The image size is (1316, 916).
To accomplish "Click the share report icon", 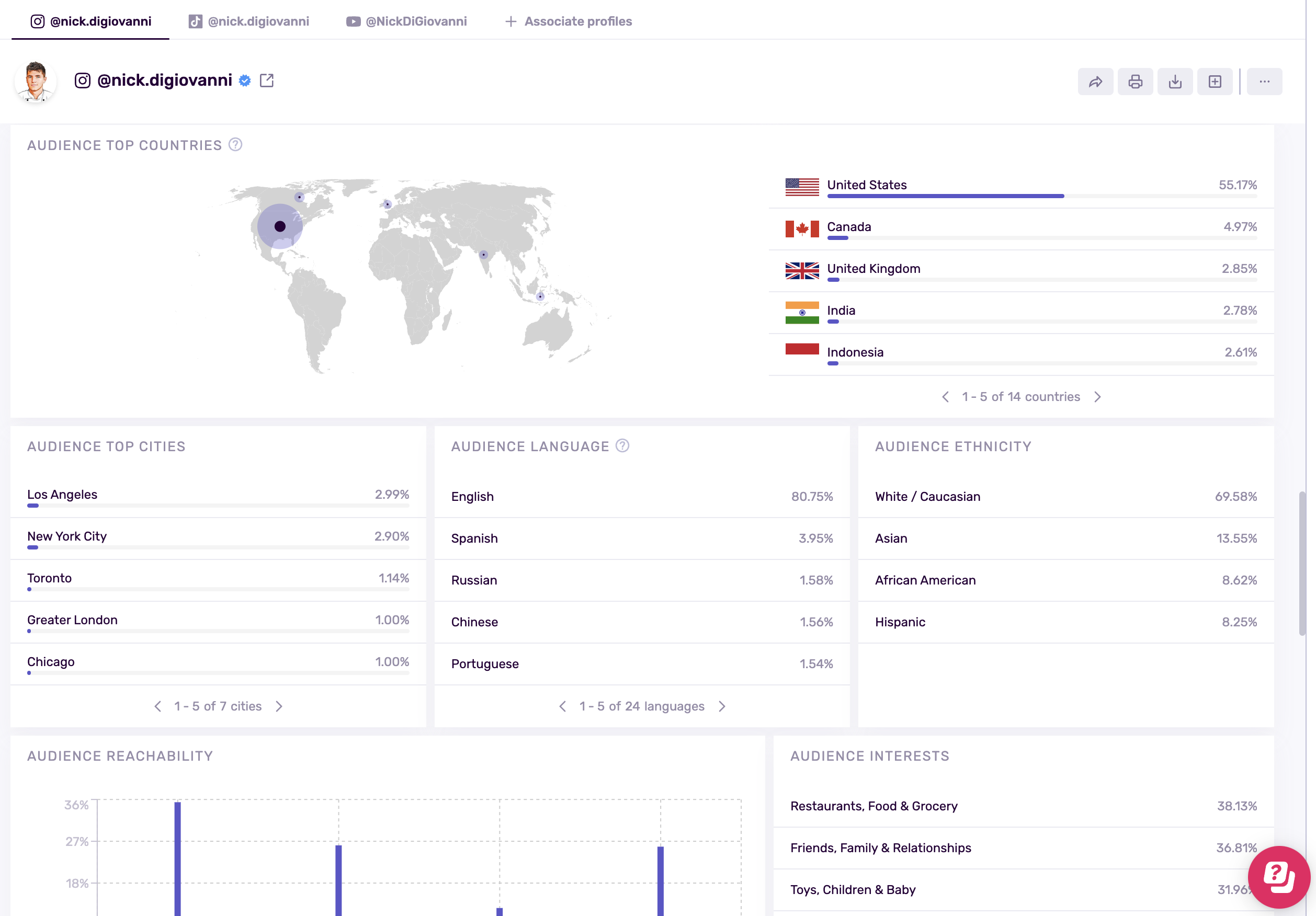I will pyautogui.click(x=1095, y=82).
